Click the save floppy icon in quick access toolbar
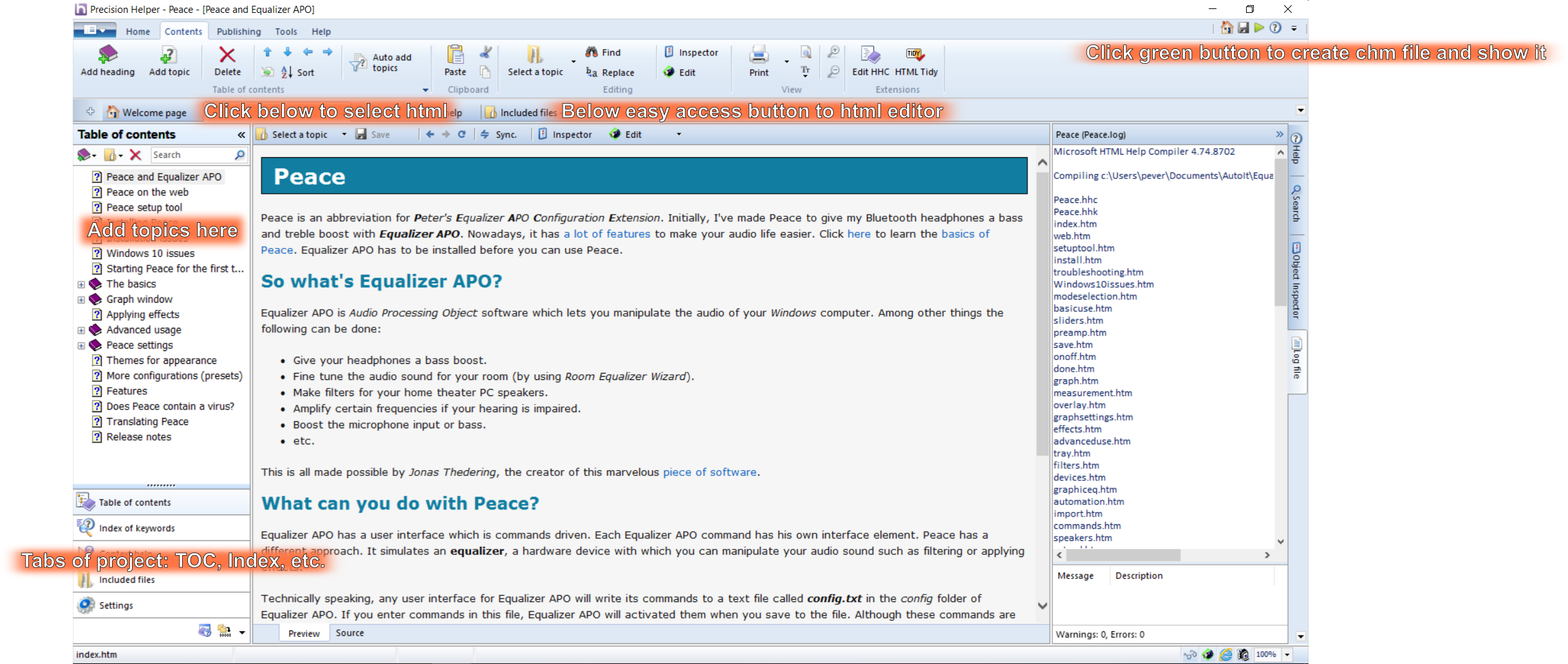This screenshot has width=1568, height=664. click(x=1244, y=28)
